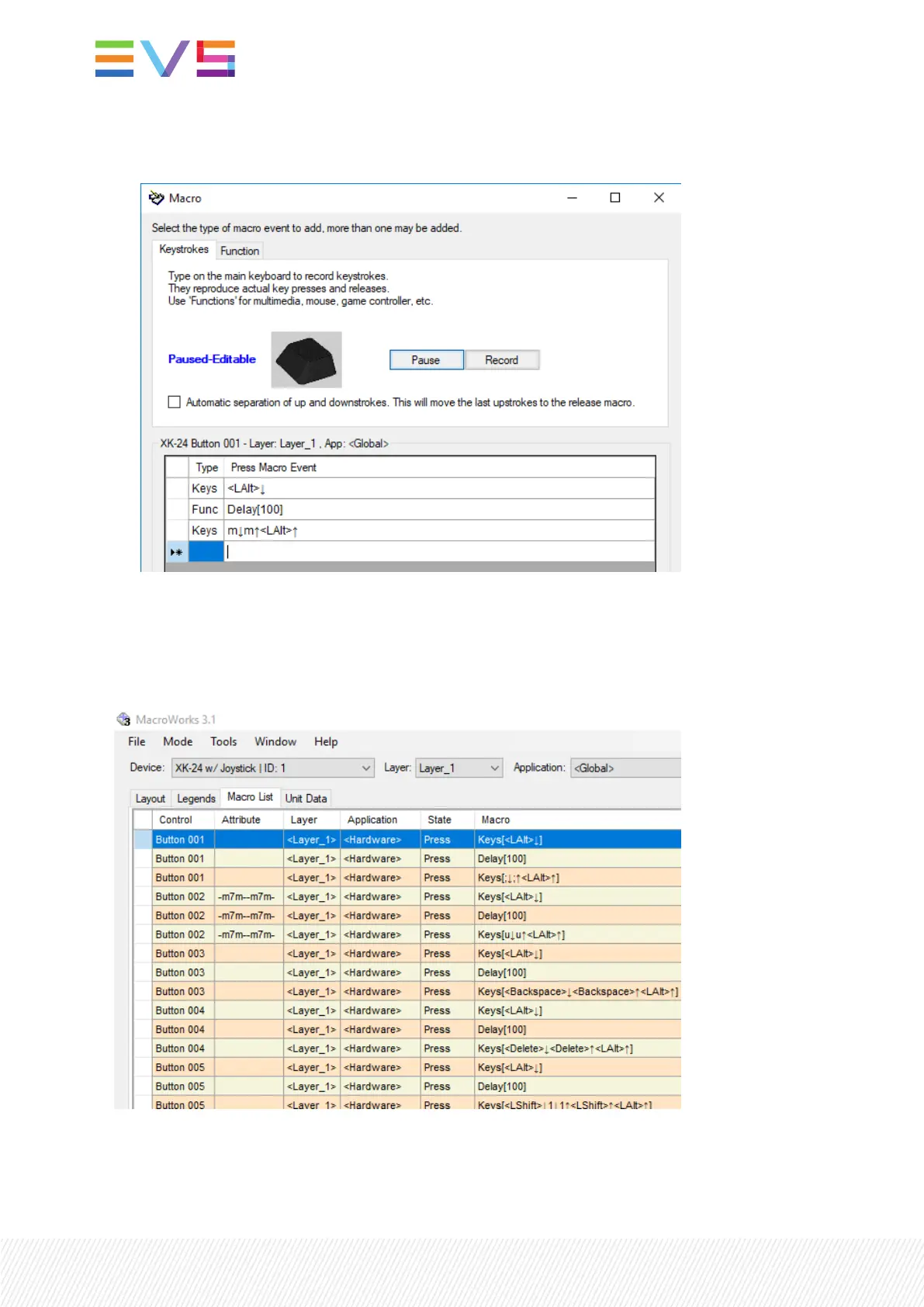Click the Application column header in macro list
Screen dimensions: 924x1307
point(380,820)
